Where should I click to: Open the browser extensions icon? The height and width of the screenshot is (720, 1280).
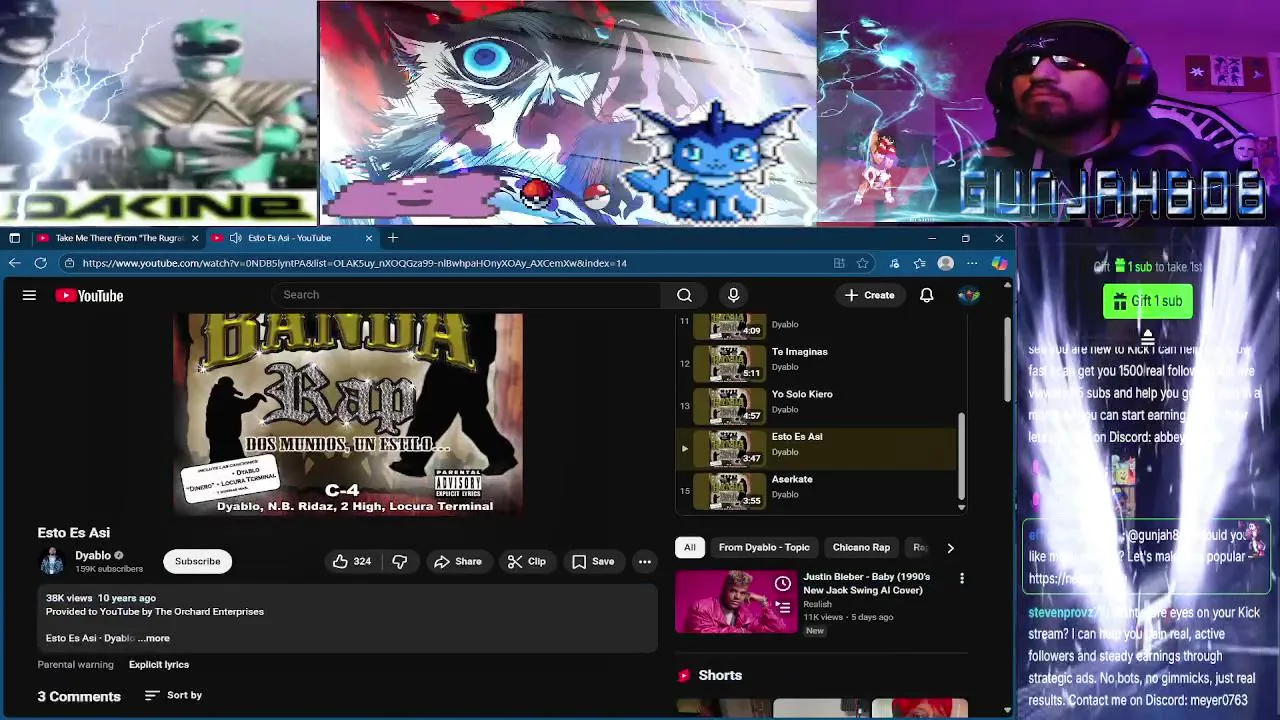[x=893, y=263]
